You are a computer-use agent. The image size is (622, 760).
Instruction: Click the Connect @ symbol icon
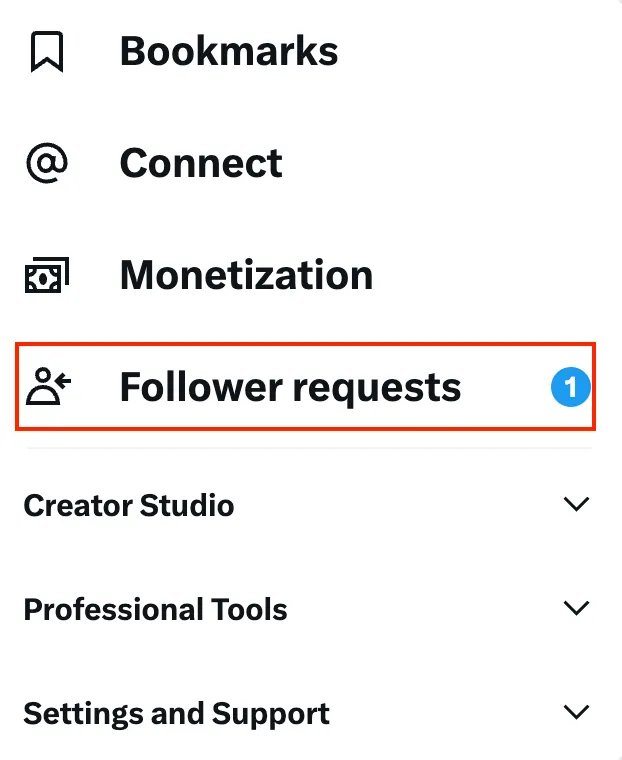[x=47, y=164]
